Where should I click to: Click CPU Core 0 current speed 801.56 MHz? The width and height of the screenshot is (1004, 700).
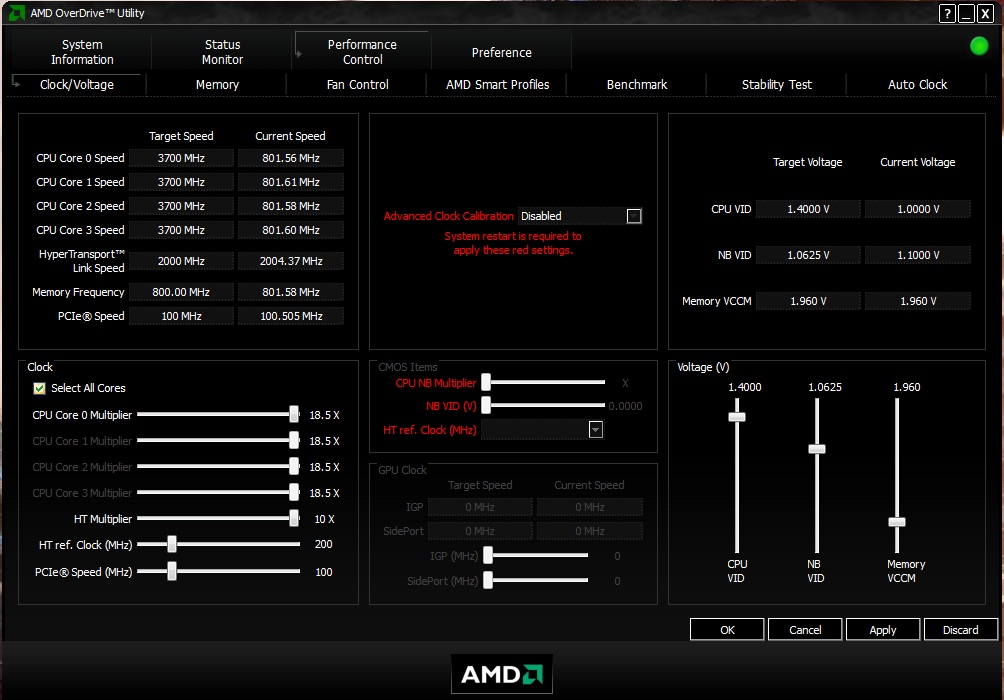coord(291,158)
